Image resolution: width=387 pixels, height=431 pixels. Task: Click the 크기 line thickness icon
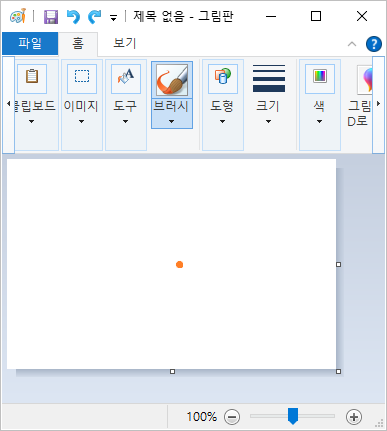point(269,79)
